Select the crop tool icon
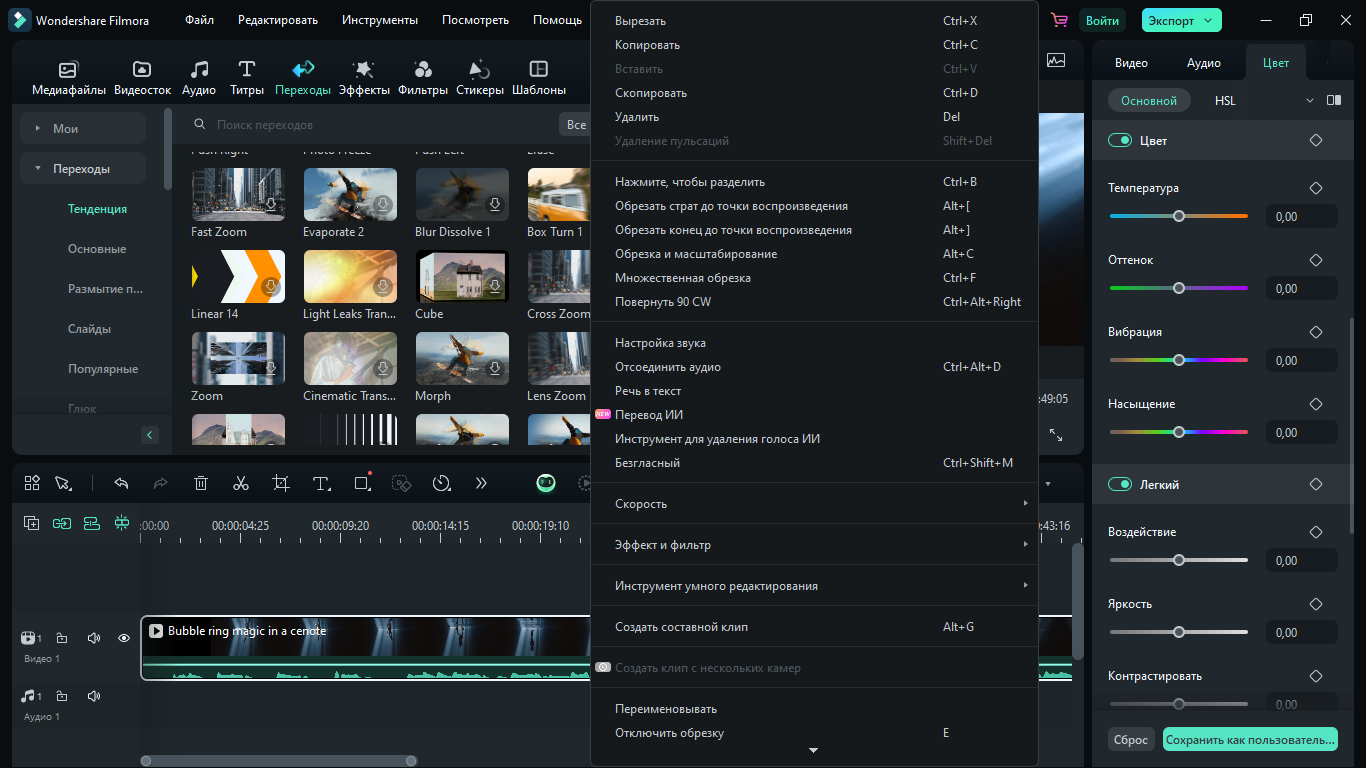Viewport: 1366px width, 768px height. 281,483
